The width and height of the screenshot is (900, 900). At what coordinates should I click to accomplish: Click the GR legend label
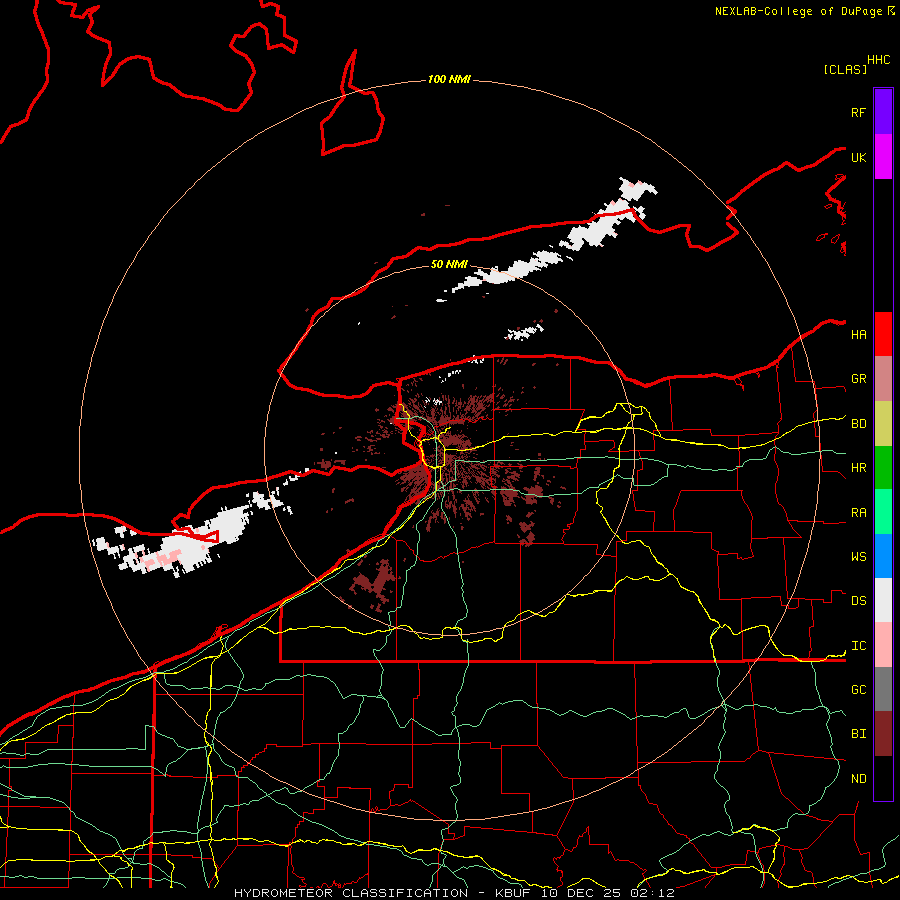tap(858, 379)
